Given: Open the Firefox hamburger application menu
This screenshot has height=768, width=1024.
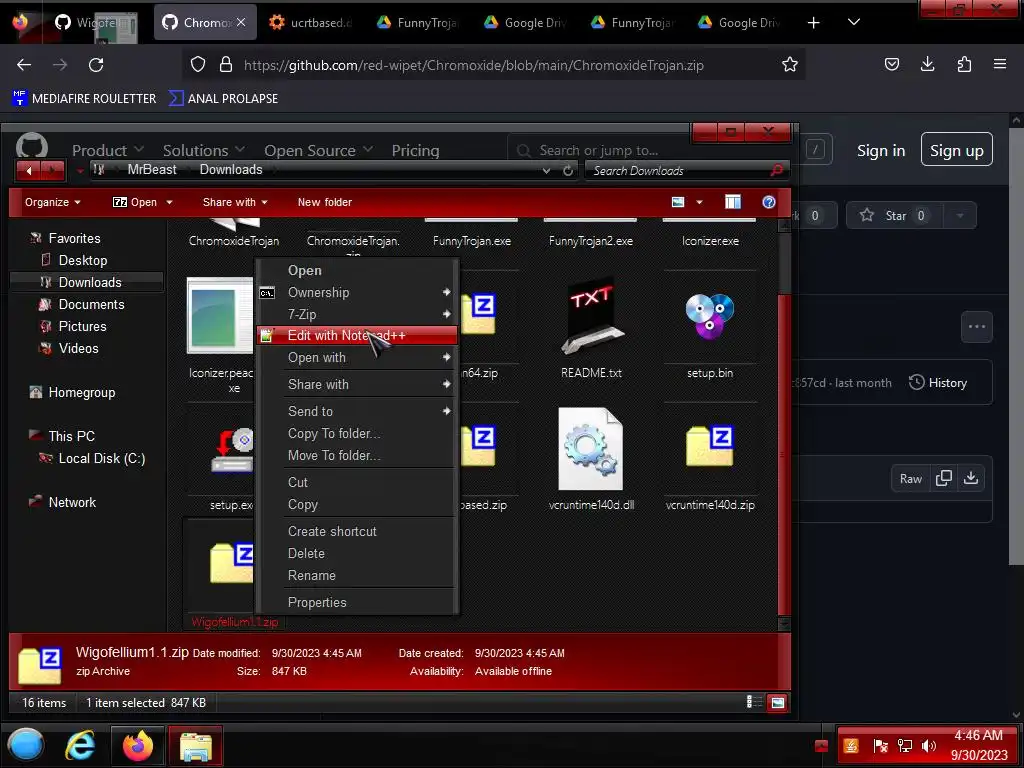Looking at the screenshot, I should point(1000,64).
